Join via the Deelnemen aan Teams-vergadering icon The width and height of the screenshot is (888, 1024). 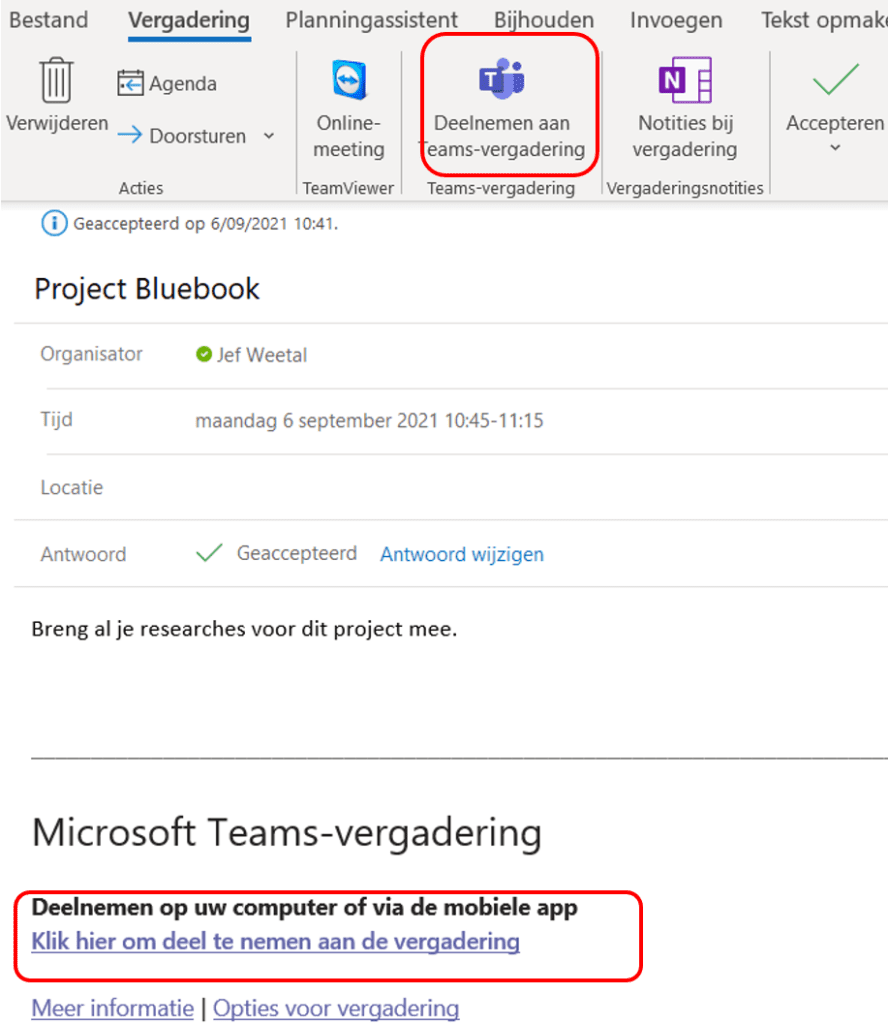(502, 80)
